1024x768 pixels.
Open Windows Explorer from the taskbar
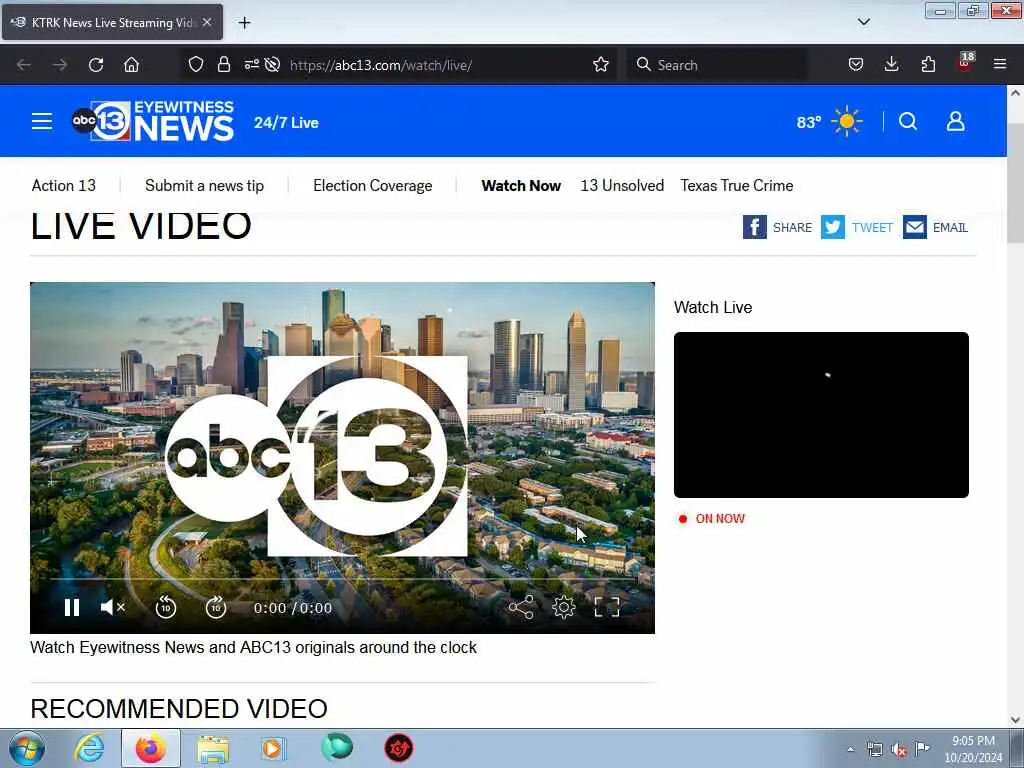213,748
